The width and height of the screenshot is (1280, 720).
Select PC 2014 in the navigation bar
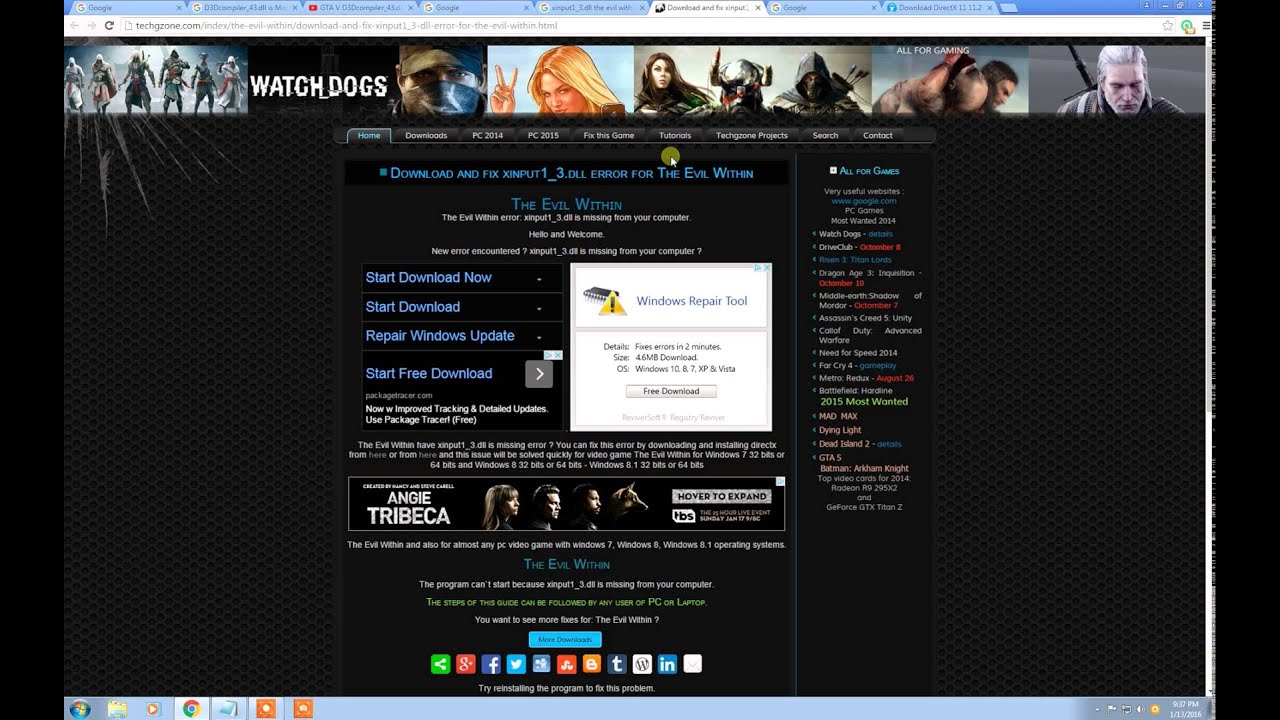487,135
